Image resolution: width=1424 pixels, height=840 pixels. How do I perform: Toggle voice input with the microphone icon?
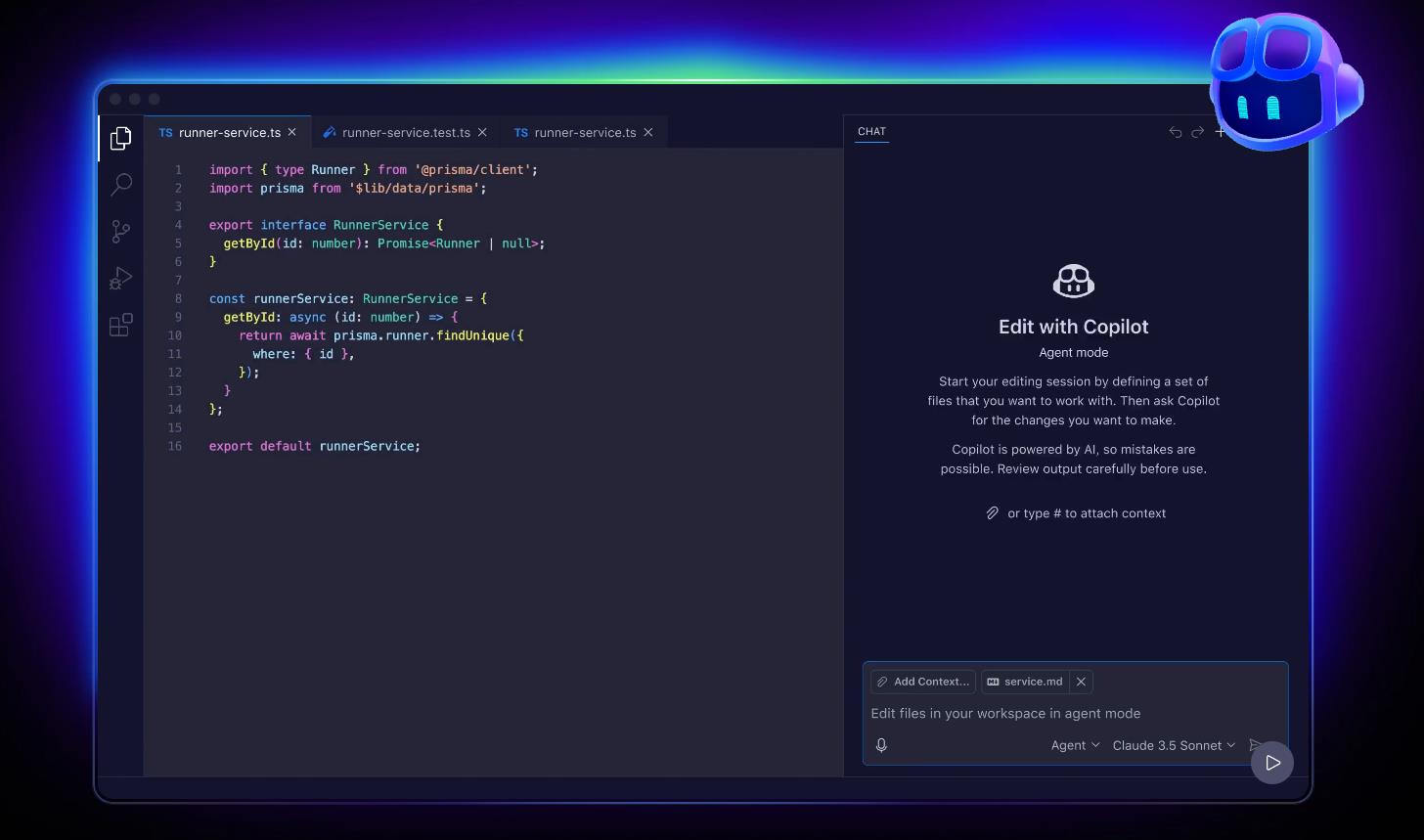point(881,744)
